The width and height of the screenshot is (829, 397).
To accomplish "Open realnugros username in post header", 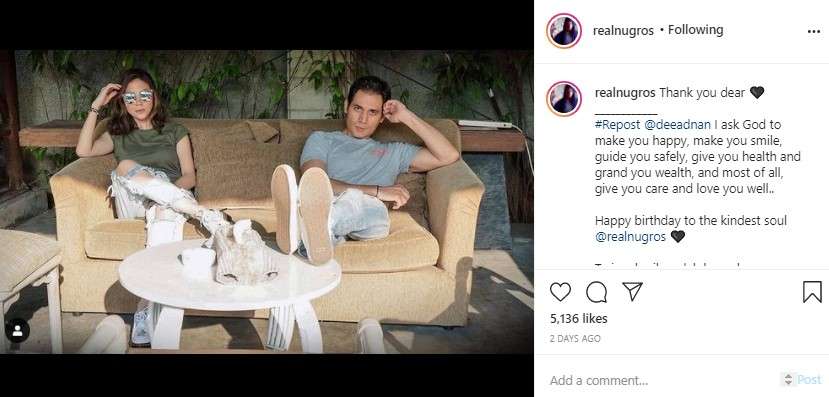I will click(623, 31).
